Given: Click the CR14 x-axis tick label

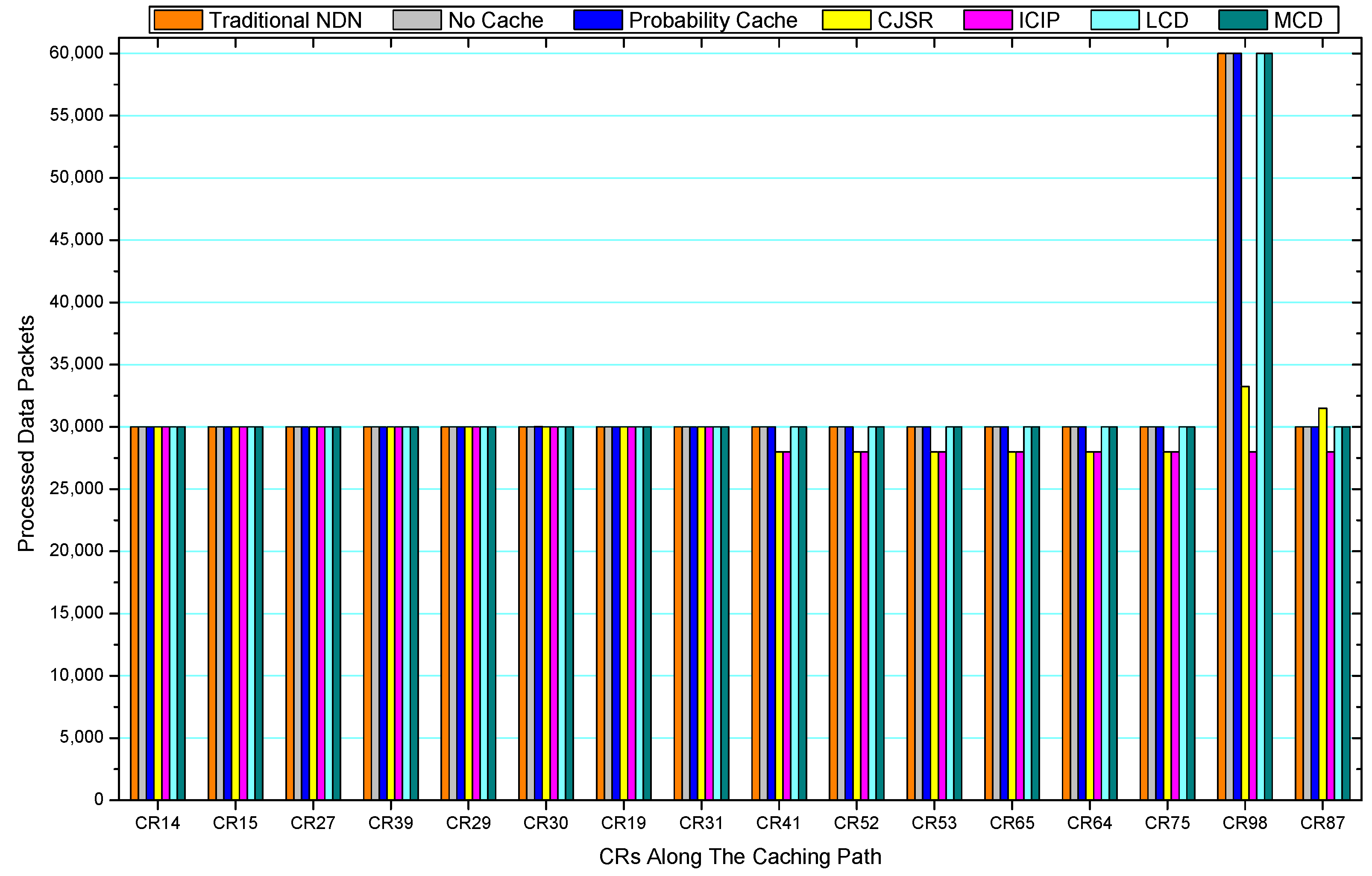Looking at the screenshot, I should tap(157, 823).
